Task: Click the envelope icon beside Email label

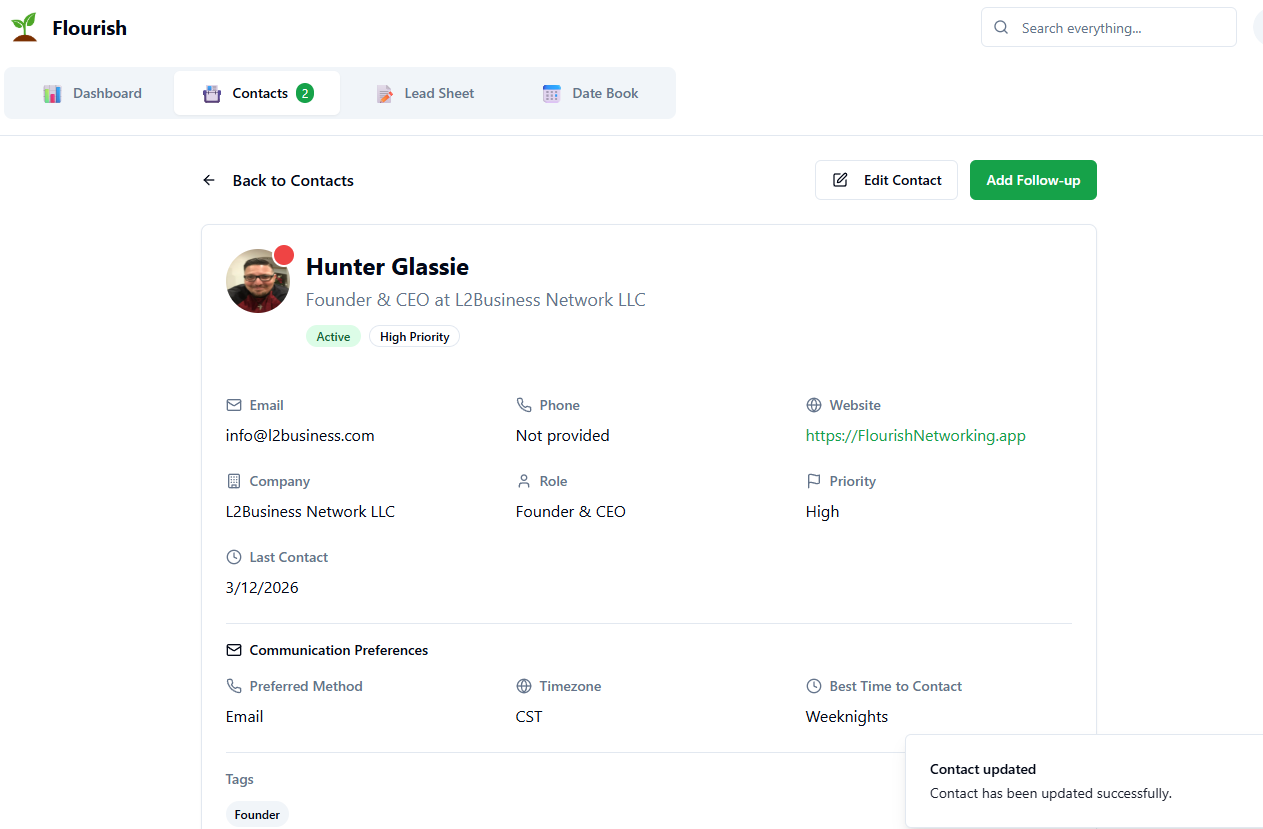Action: tap(234, 405)
